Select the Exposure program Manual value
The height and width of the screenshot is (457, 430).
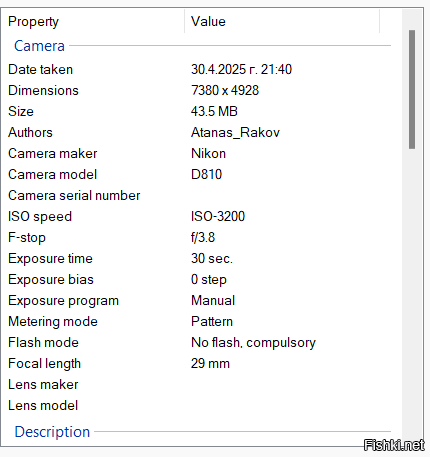[213, 300]
